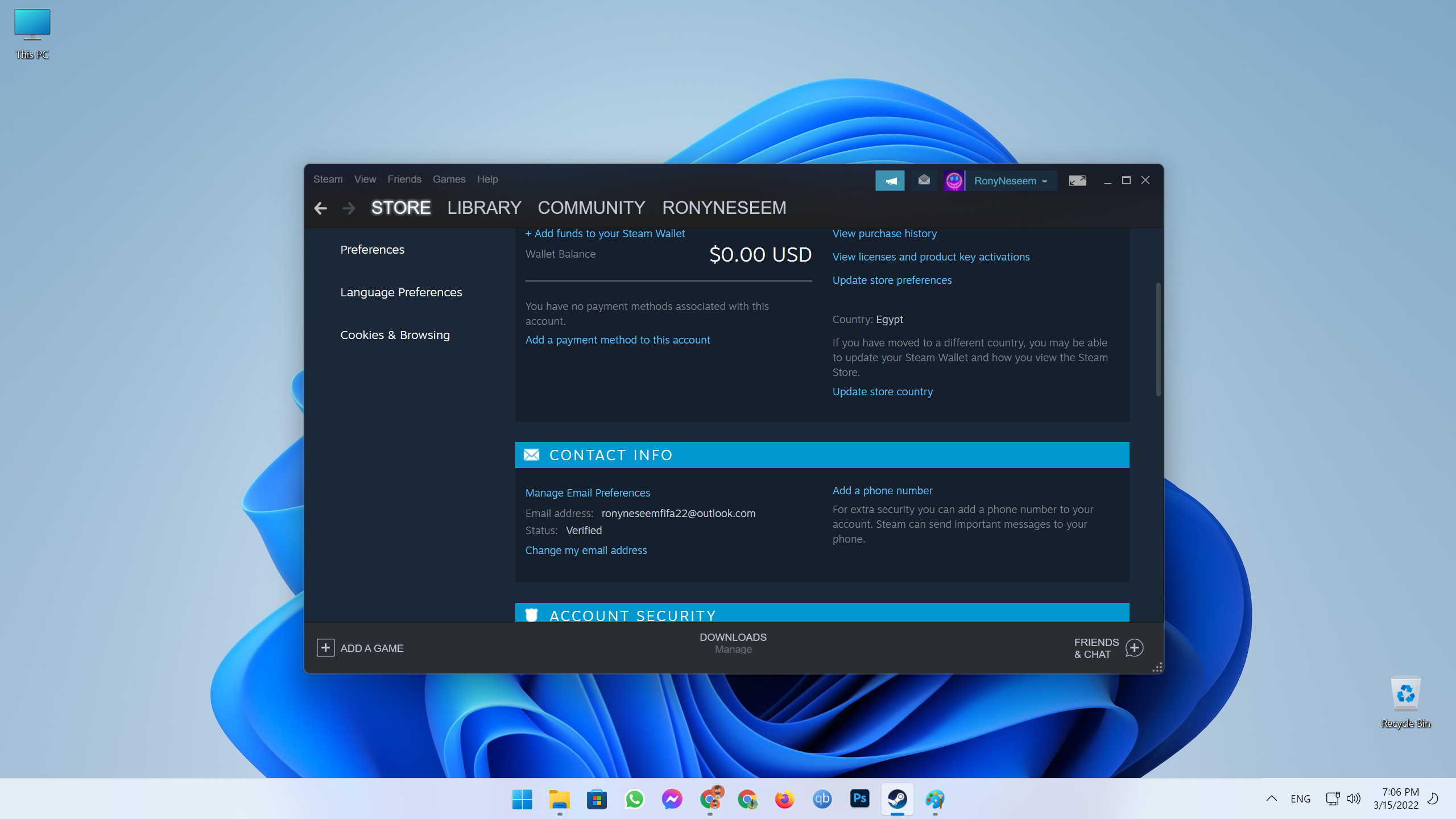Click the $0.00 USD wallet balance
This screenshot has height=819, width=1456.
[760, 255]
